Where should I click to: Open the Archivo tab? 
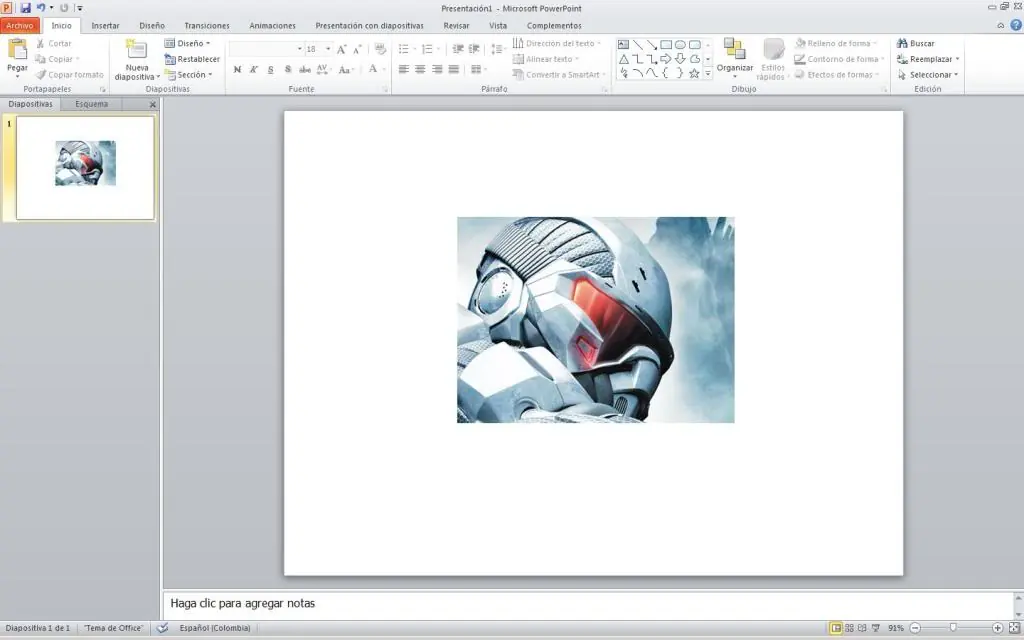click(x=20, y=25)
